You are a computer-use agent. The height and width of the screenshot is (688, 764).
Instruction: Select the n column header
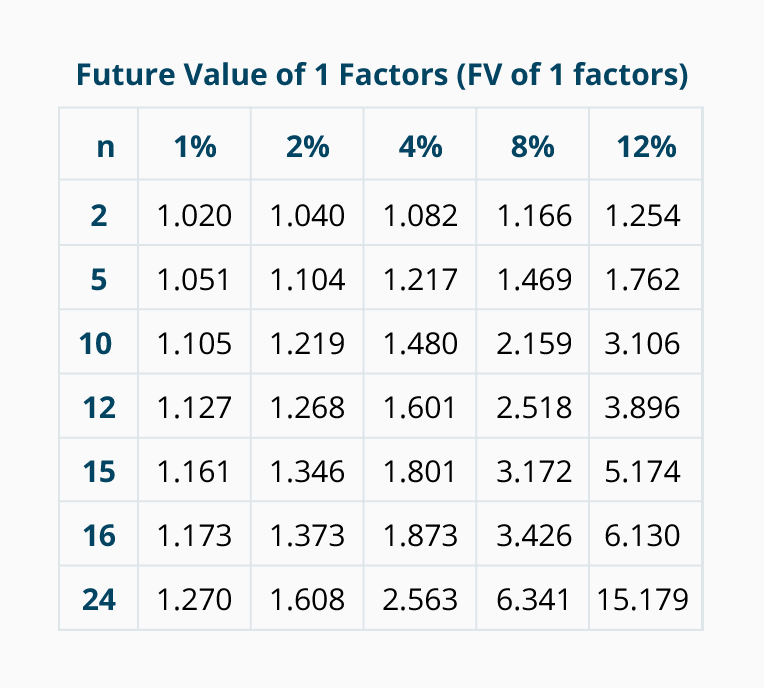[x=105, y=147]
